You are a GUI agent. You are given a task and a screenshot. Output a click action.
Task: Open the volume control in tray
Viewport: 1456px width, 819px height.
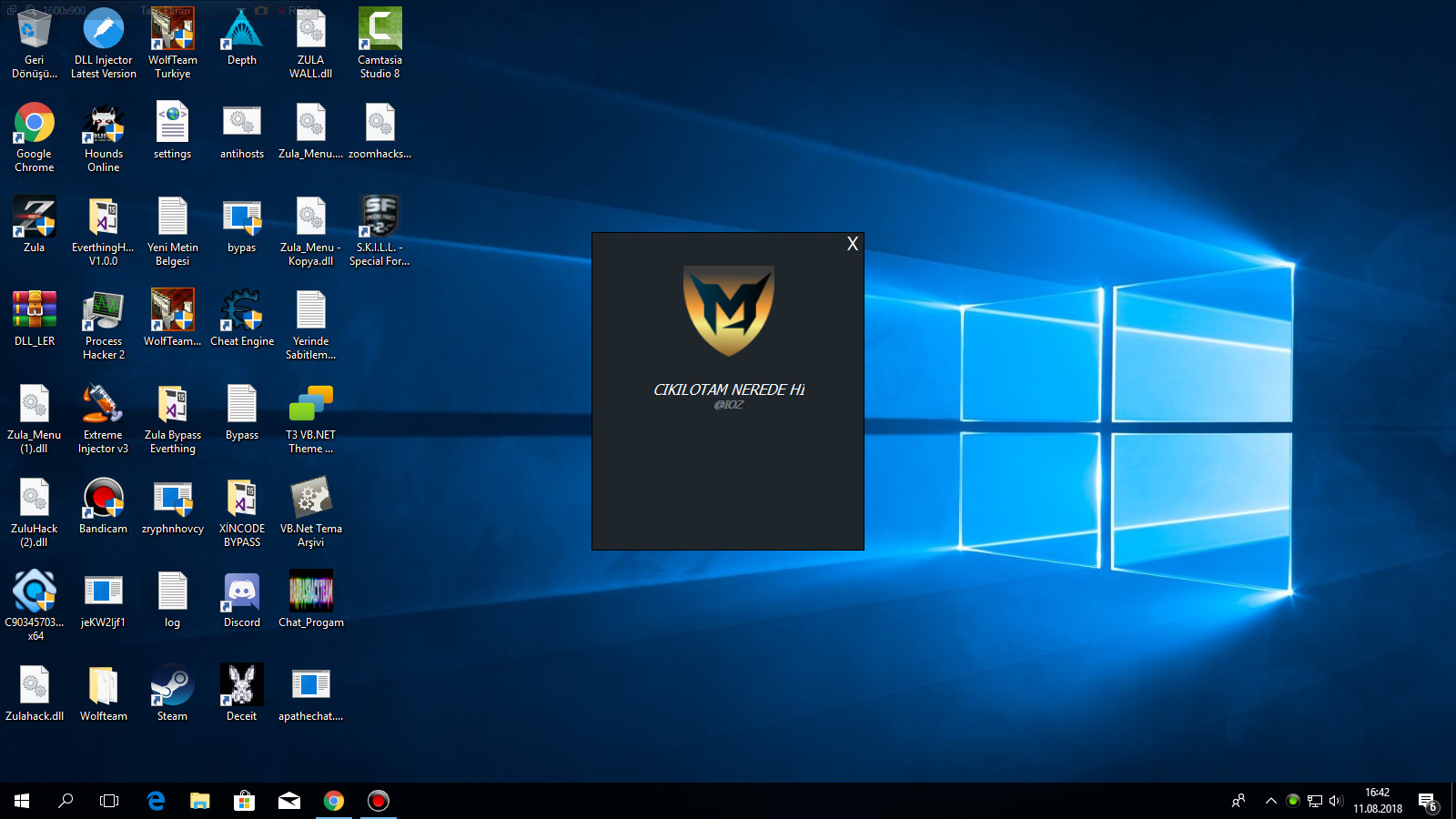tap(1336, 801)
